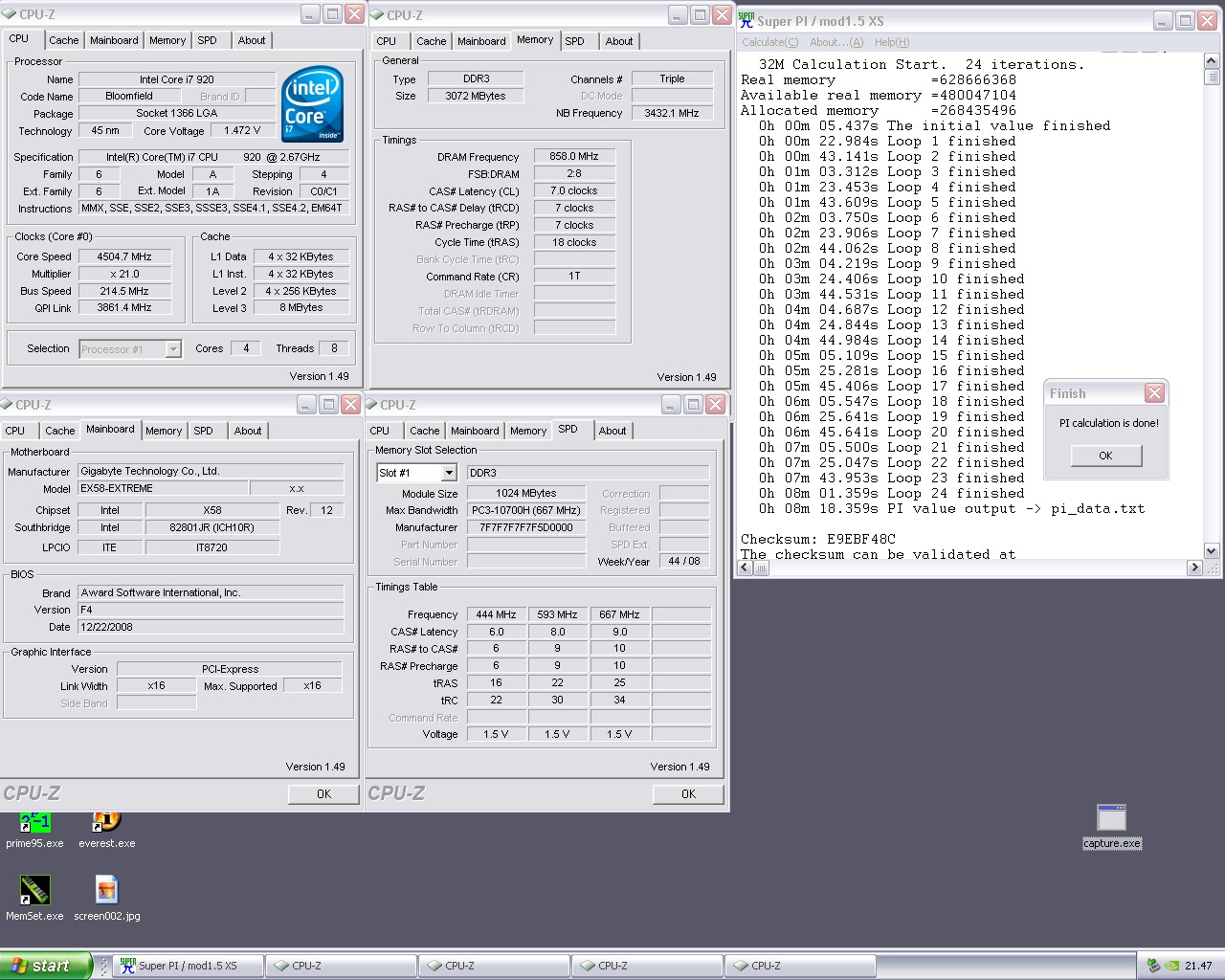The width and height of the screenshot is (1225, 980).
Task: Click the motherboard model EX58-EXTREME
Action: (164, 488)
